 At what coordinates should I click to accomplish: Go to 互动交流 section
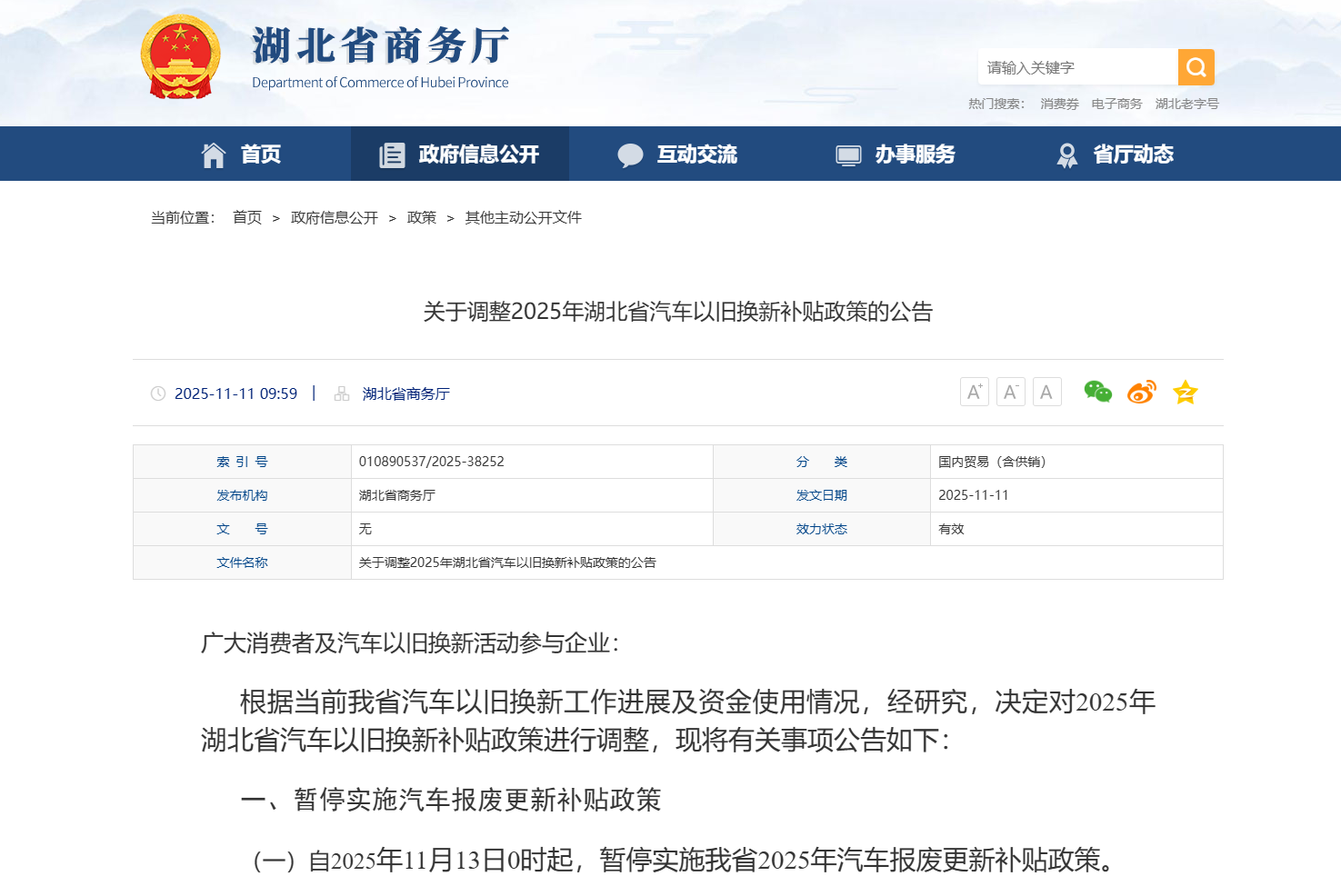[677, 154]
